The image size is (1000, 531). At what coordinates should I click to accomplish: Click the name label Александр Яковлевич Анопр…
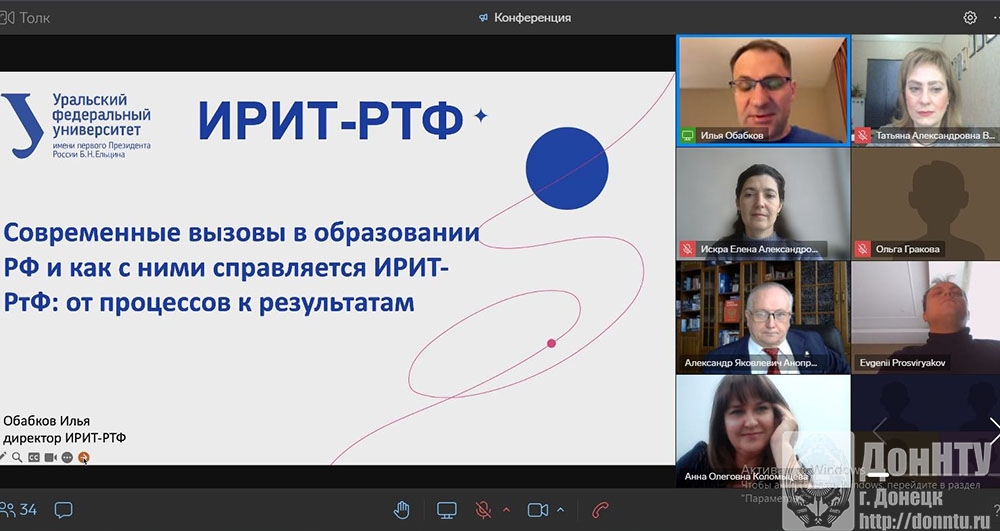point(751,363)
